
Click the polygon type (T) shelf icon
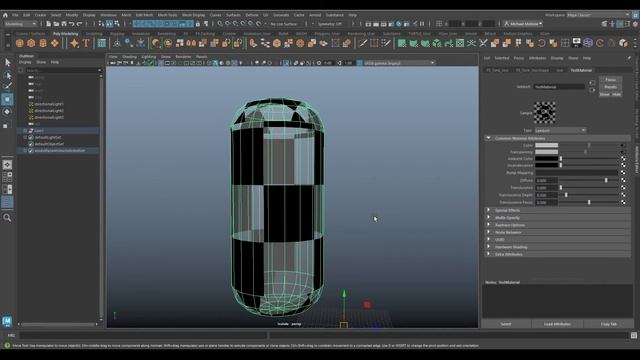pyautogui.click(x=86, y=43)
